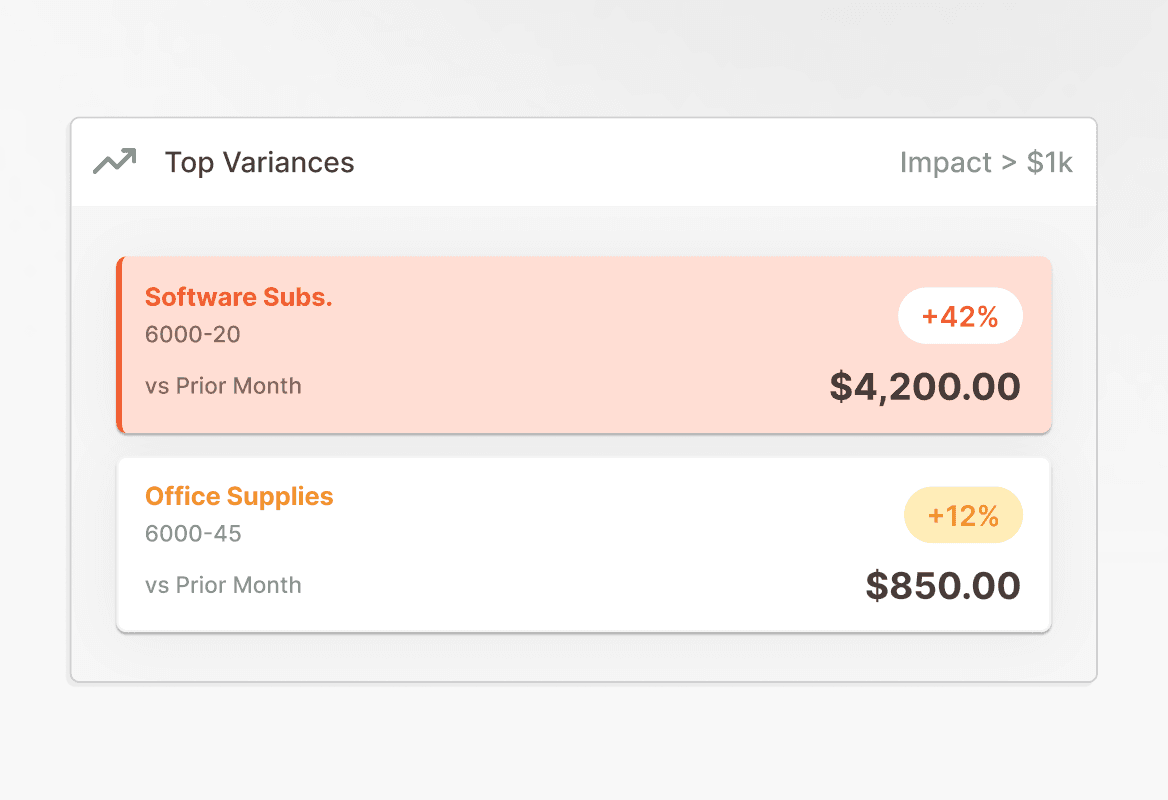
Task: Click the +12% variance badge
Action: point(963,515)
